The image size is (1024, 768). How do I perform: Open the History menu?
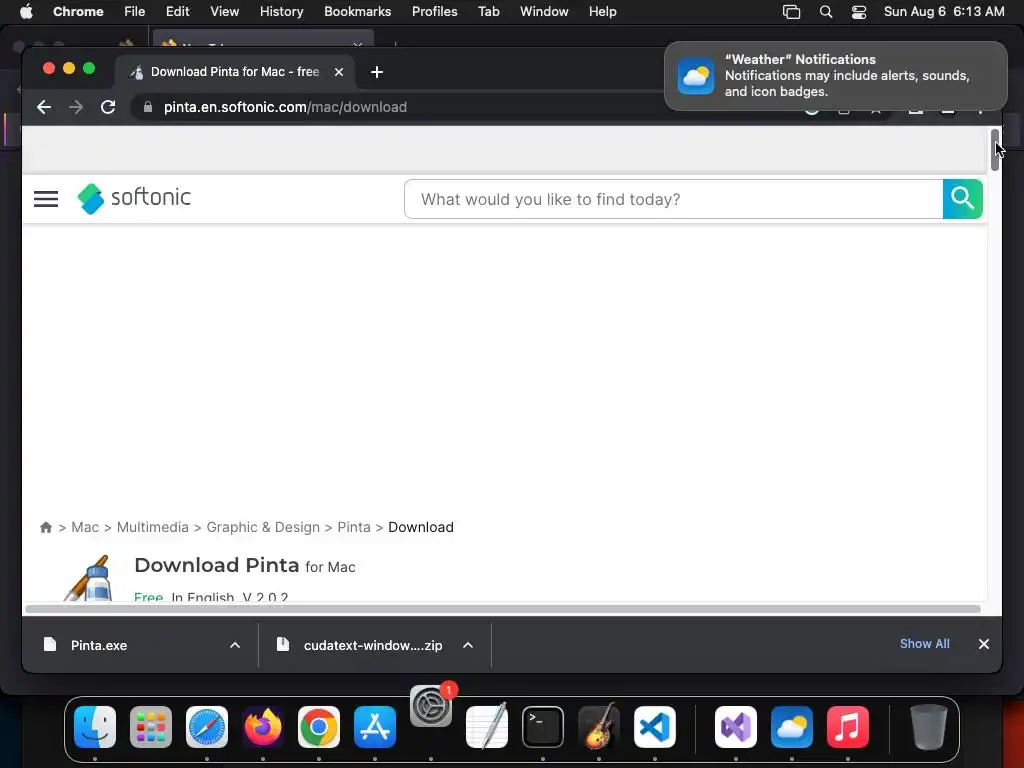click(x=281, y=12)
